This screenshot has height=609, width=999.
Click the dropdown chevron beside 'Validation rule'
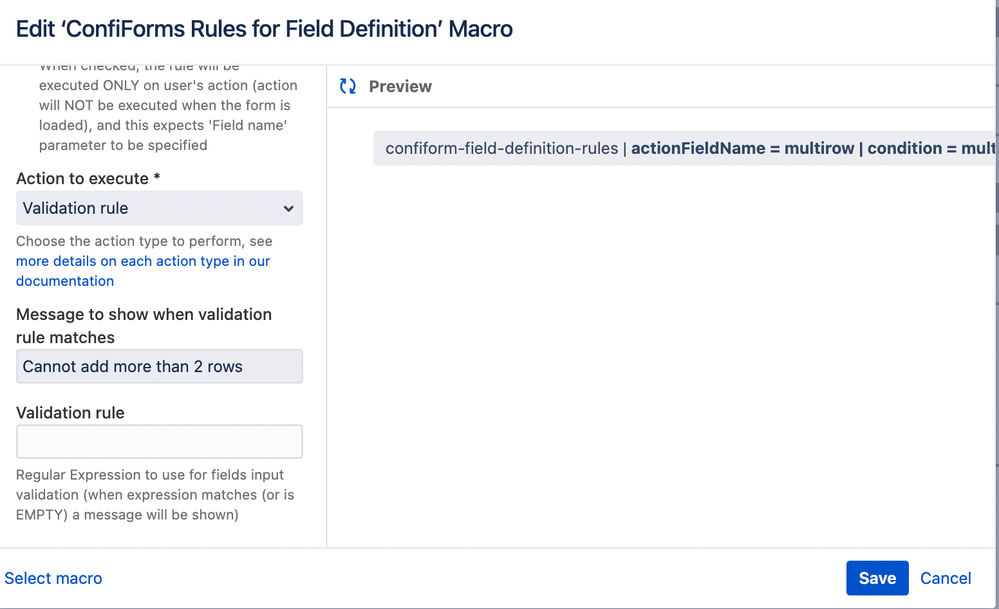pyautogui.click(x=288, y=209)
